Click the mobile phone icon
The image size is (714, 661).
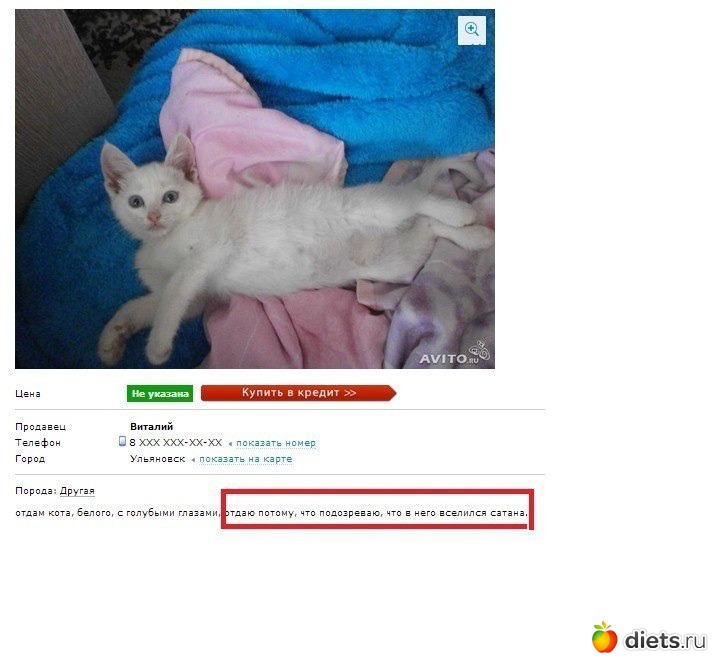122,441
